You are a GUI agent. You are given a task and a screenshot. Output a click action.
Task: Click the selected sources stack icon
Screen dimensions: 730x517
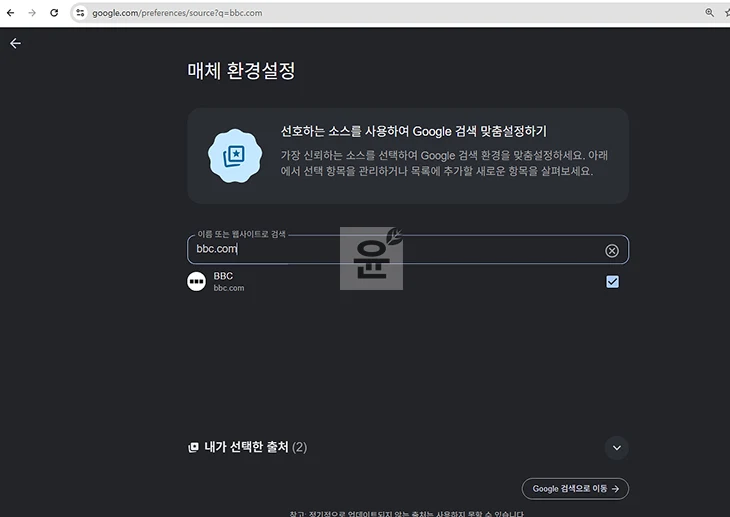coord(193,448)
